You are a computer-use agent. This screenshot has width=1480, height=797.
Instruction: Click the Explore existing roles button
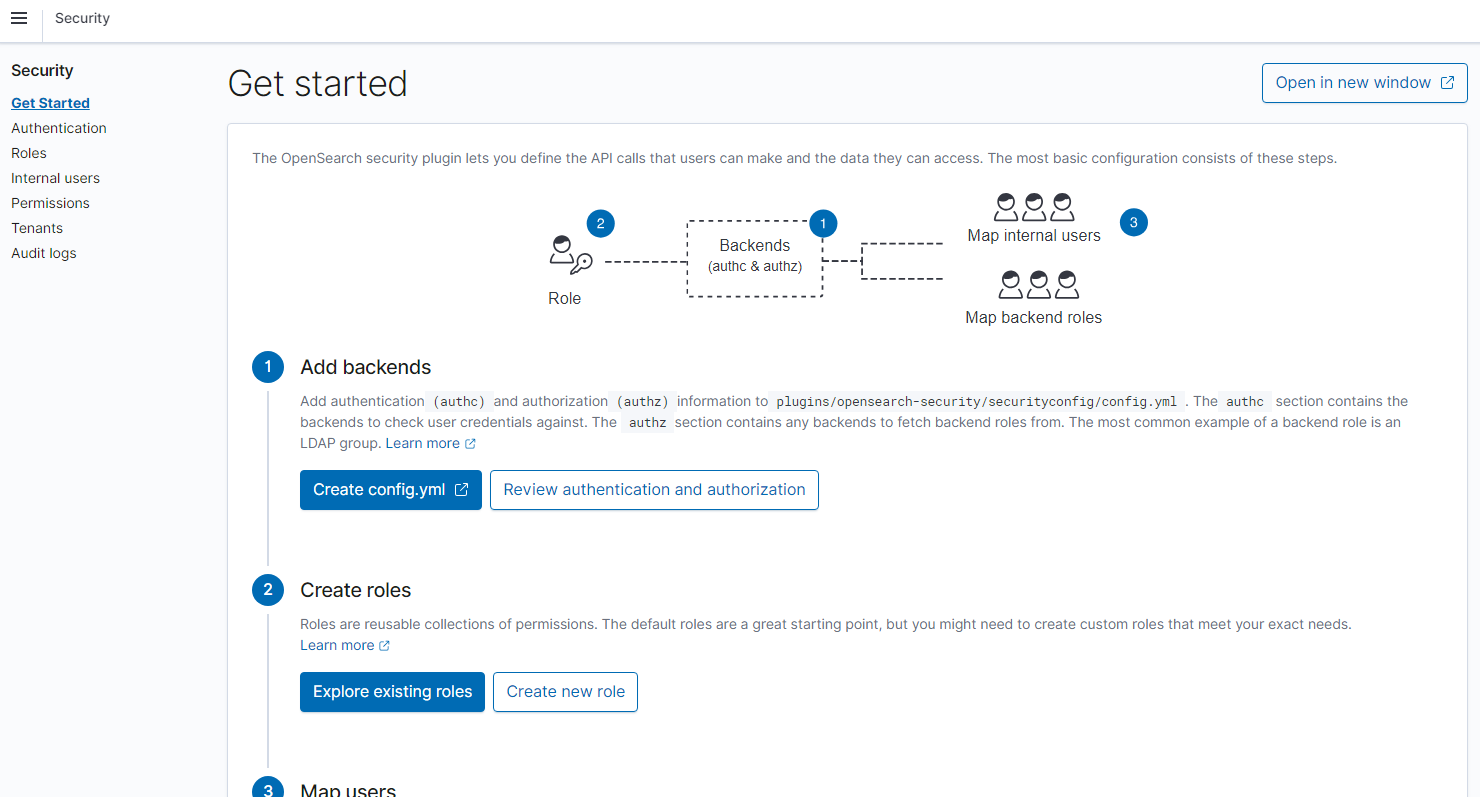click(x=392, y=692)
